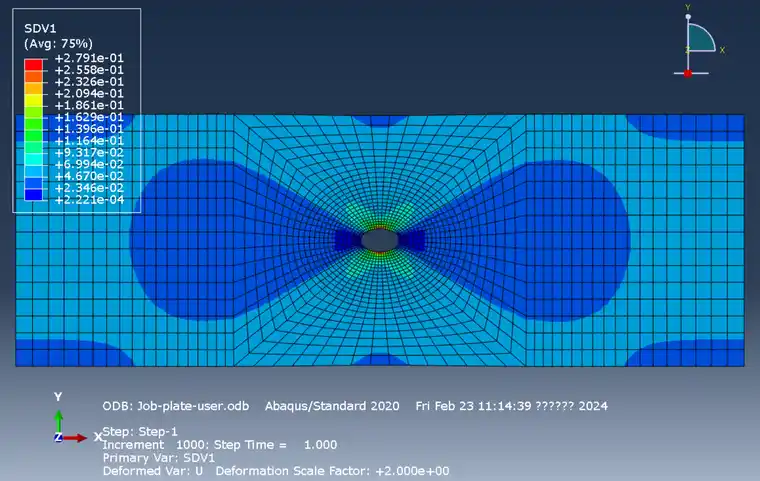Viewport: 760px width, 481px height.
Task: Click the 3D compass quarter-circle icon
Action: (x=701, y=38)
